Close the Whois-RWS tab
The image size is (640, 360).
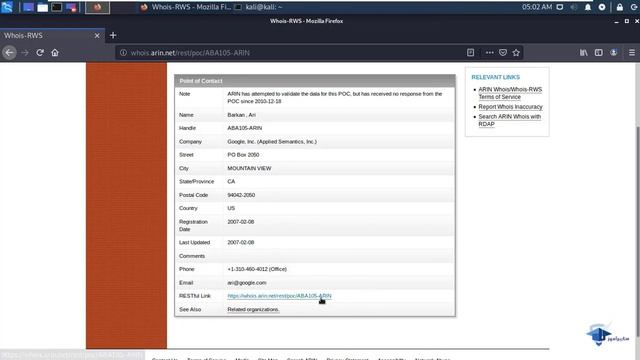pos(97,36)
